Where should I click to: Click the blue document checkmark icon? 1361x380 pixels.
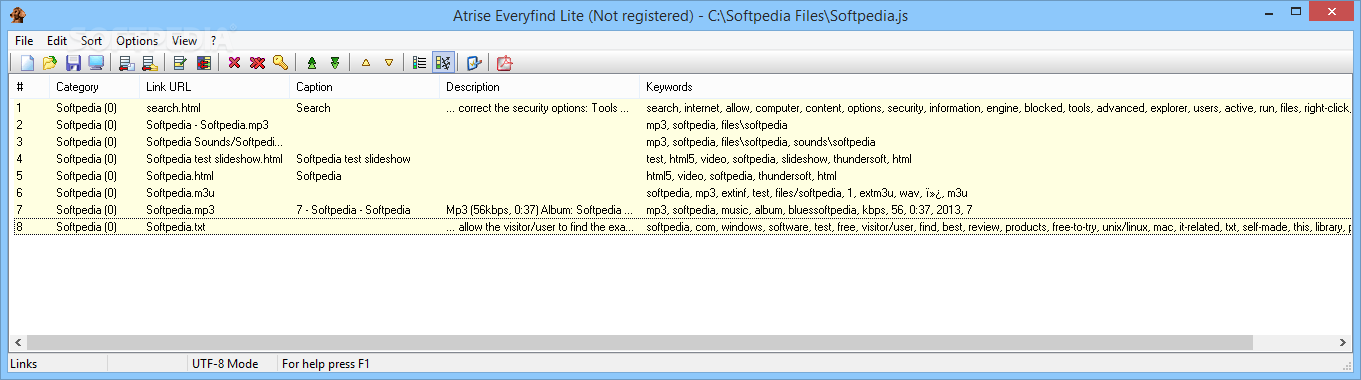coord(474,63)
